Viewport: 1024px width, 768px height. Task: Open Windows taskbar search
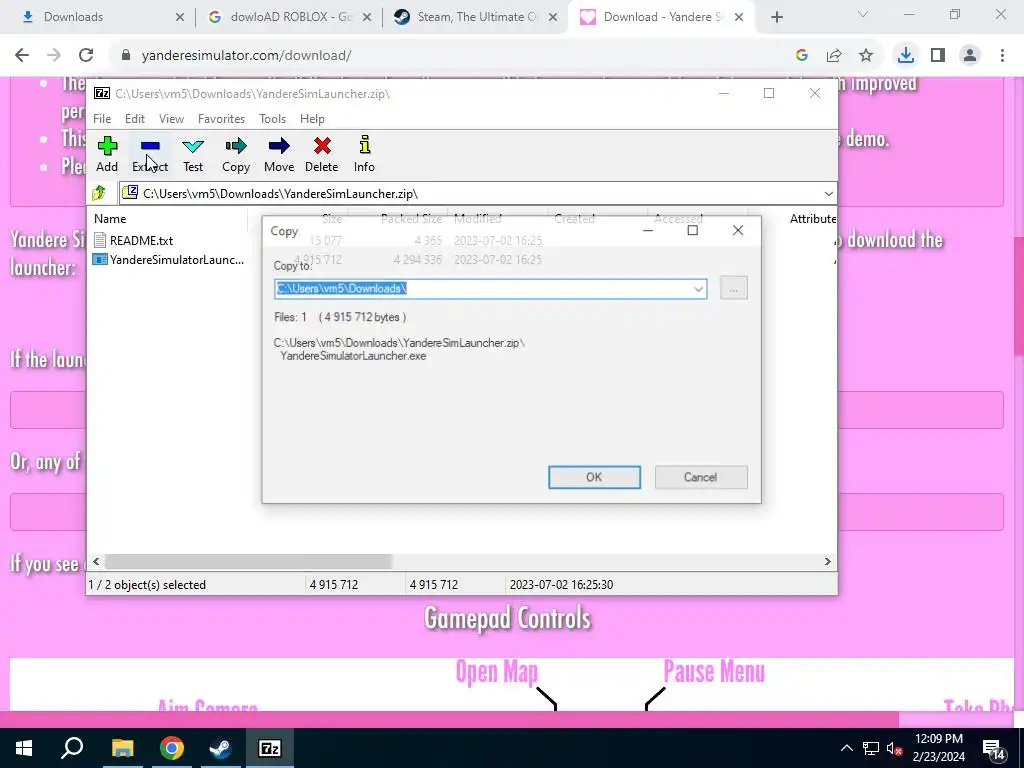click(72, 748)
